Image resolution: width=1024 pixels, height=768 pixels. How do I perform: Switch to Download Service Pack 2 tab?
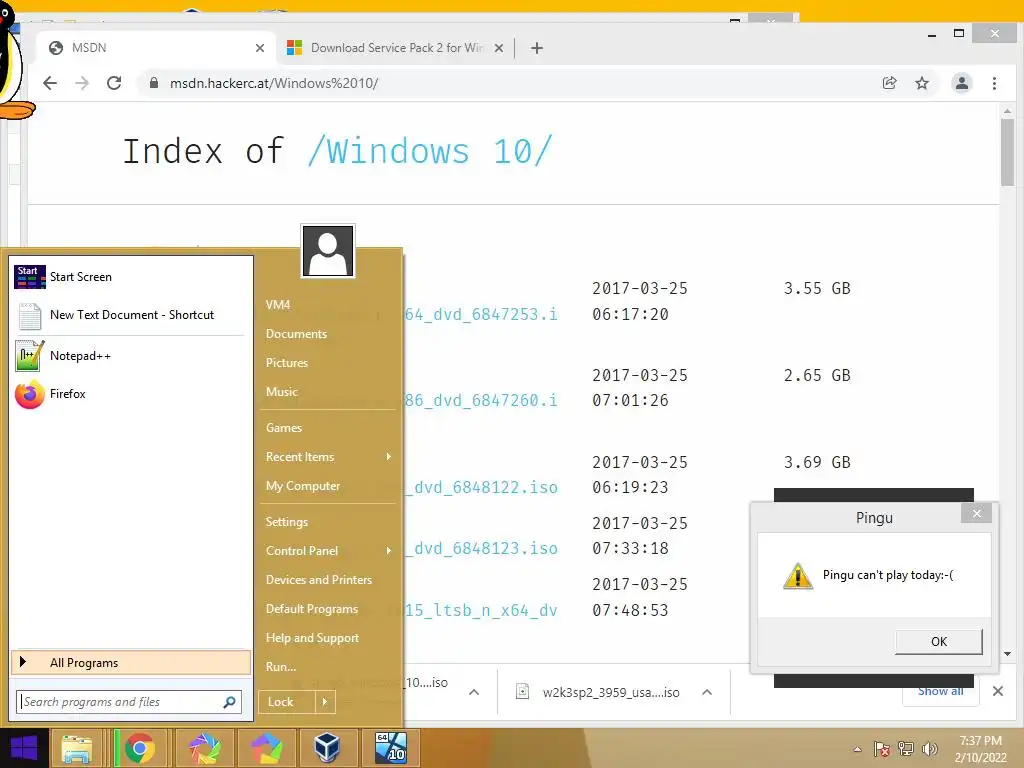pyautogui.click(x=396, y=48)
